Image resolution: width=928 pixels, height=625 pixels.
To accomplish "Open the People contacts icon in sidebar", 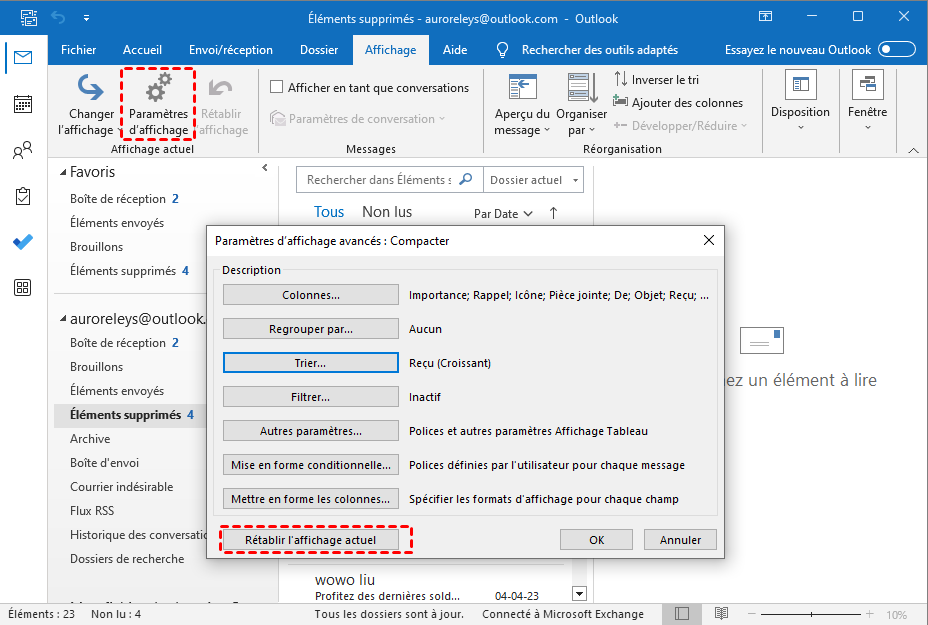I will tap(22, 151).
